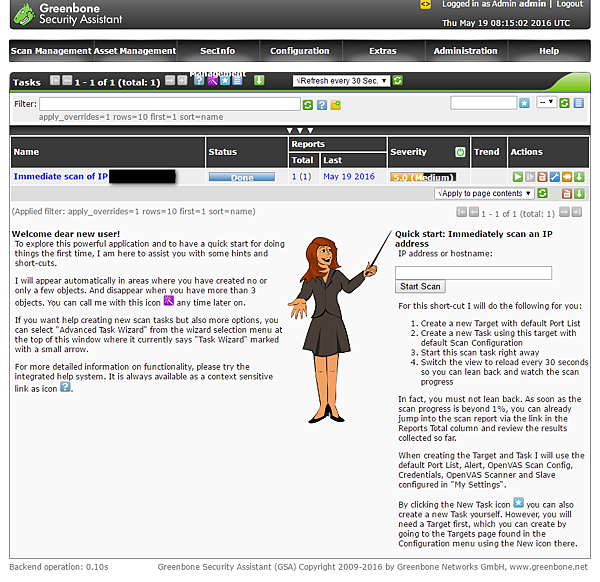Open the saved filter '--' dropdown
Screen dimensions: 600x582
coord(546,102)
